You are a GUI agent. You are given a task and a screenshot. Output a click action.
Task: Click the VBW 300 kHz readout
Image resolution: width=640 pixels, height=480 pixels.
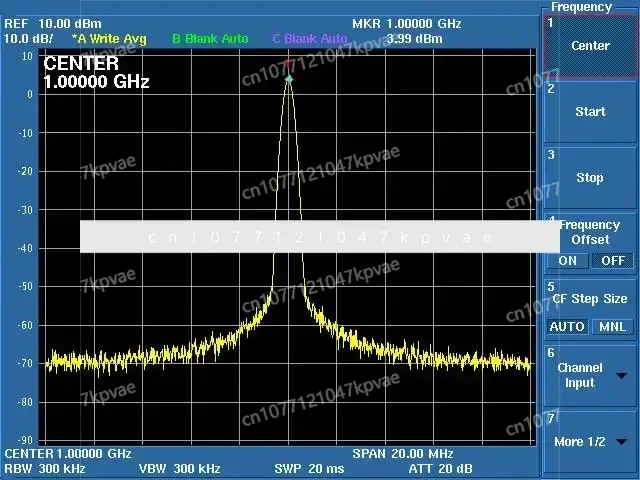pyautogui.click(x=180, y=469)
